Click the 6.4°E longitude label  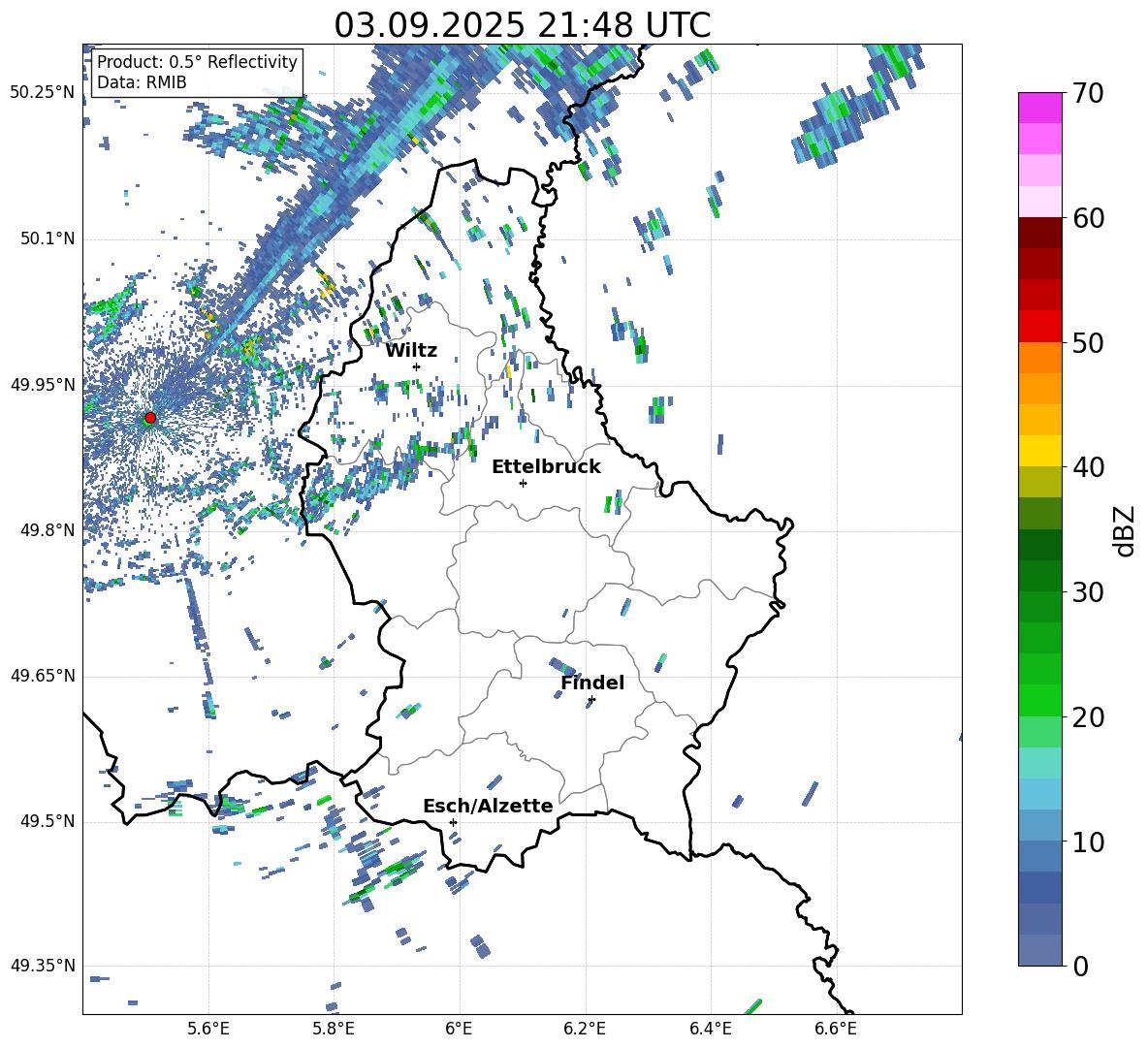point(710,1029)
